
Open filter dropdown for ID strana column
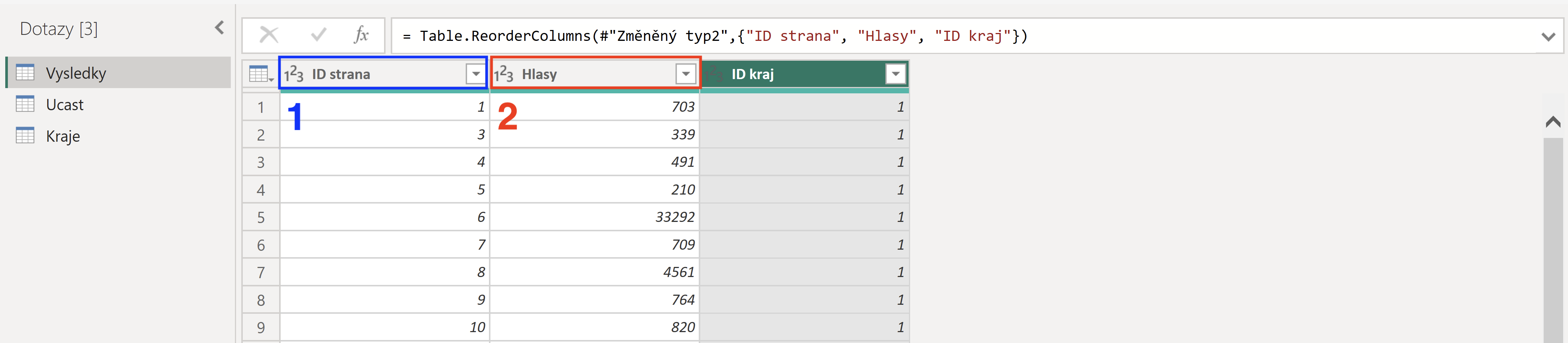(476, 74)
